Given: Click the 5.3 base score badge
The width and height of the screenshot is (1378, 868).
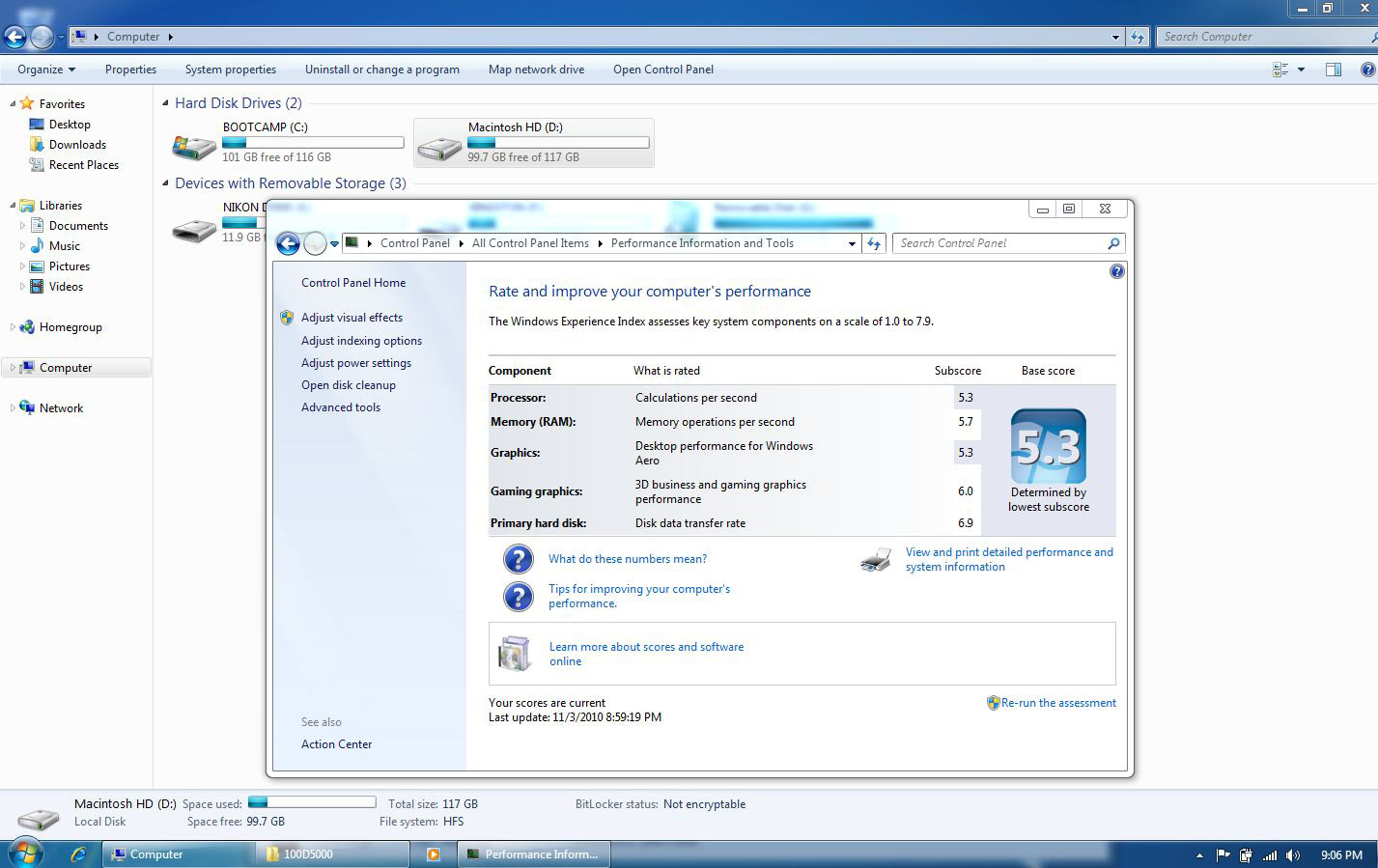Looking at the screenshot, I should click(1049, 446).
